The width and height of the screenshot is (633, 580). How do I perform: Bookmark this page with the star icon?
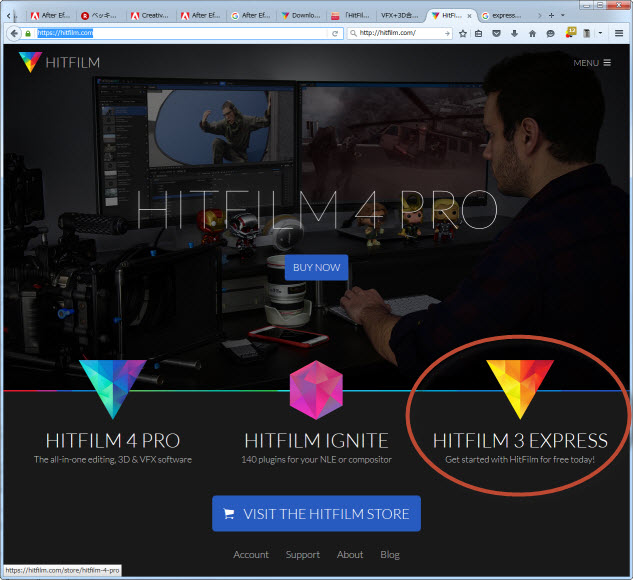pyautogui.click(x=463, y=34)
